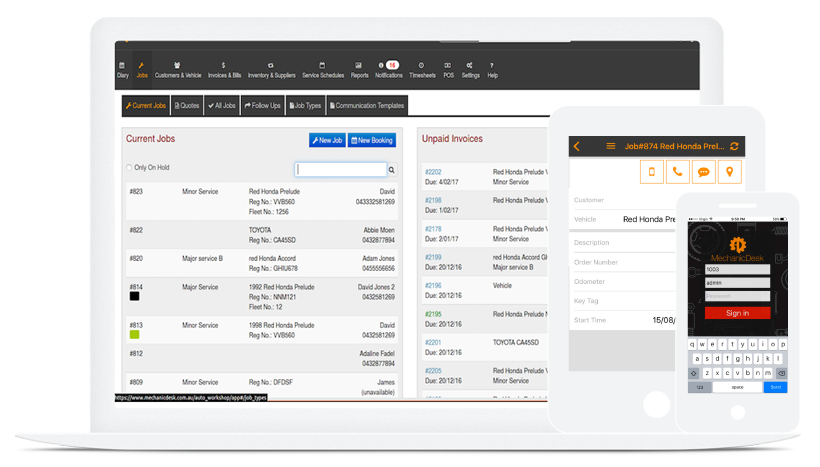The height and width of the screenshot is (467, 820).
Task: Click the New Booking button
Action: 372,140
